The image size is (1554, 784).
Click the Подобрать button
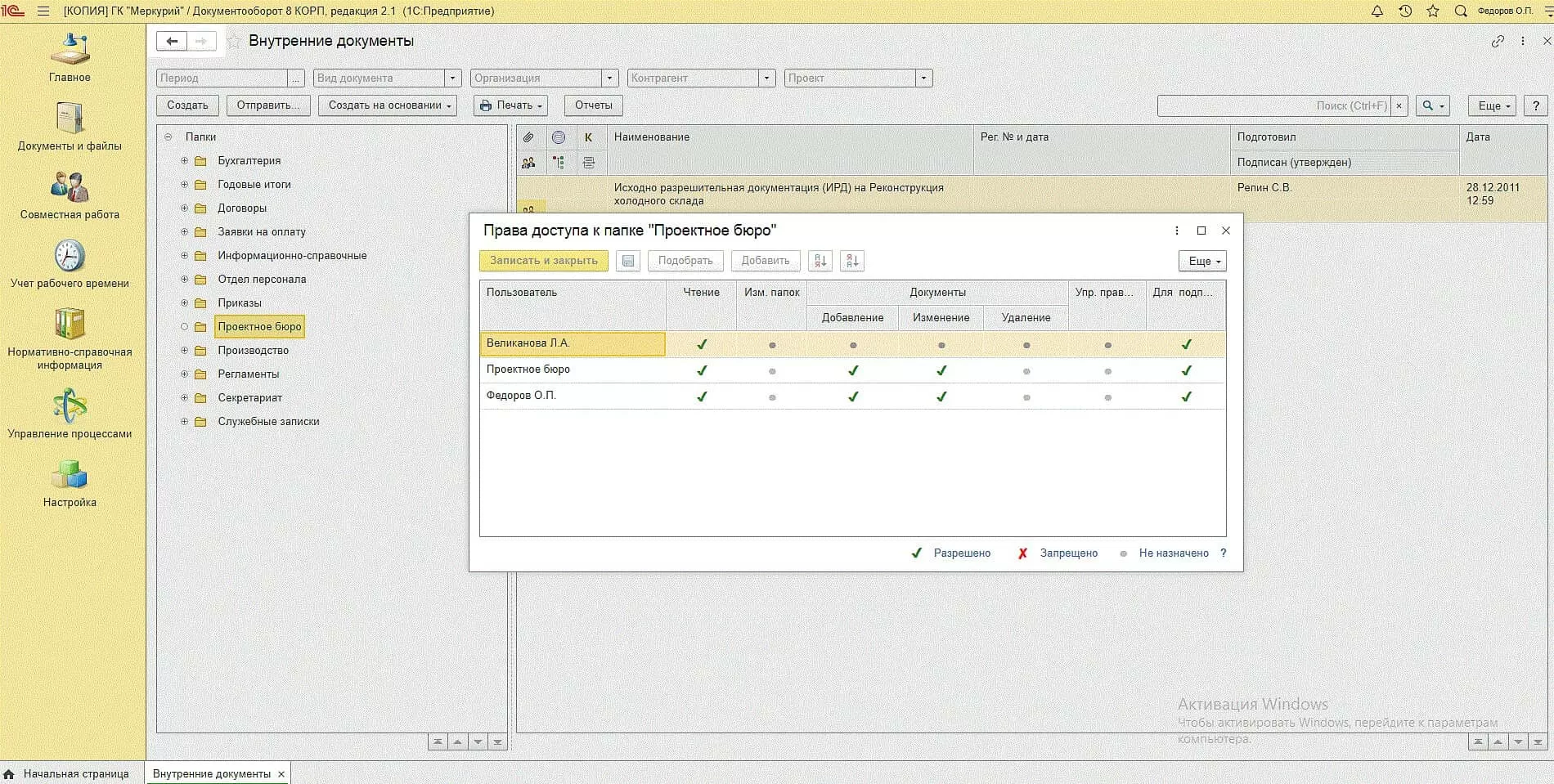[x=685, y=261]
